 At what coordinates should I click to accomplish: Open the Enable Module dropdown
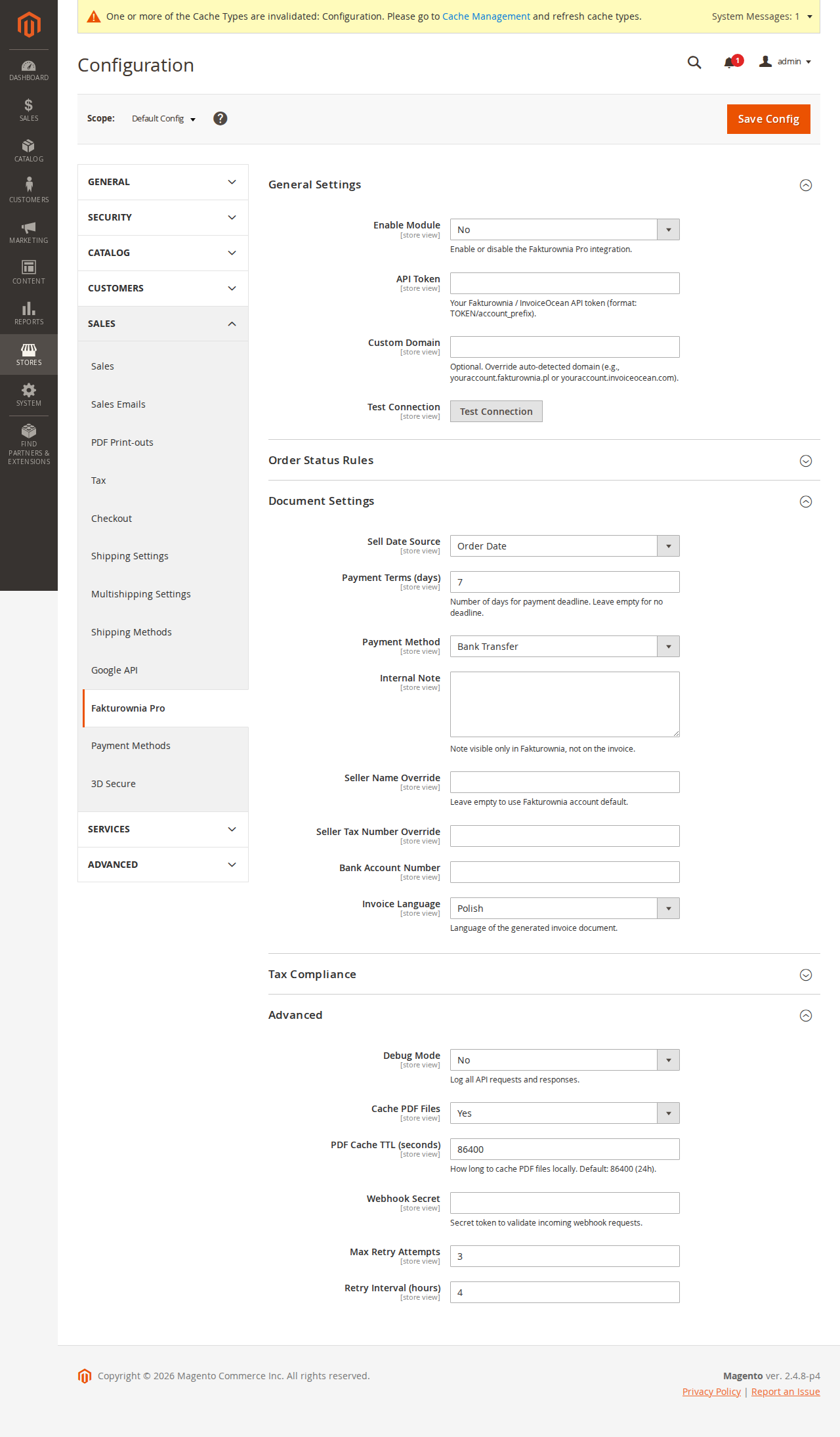tap(564, 230)
